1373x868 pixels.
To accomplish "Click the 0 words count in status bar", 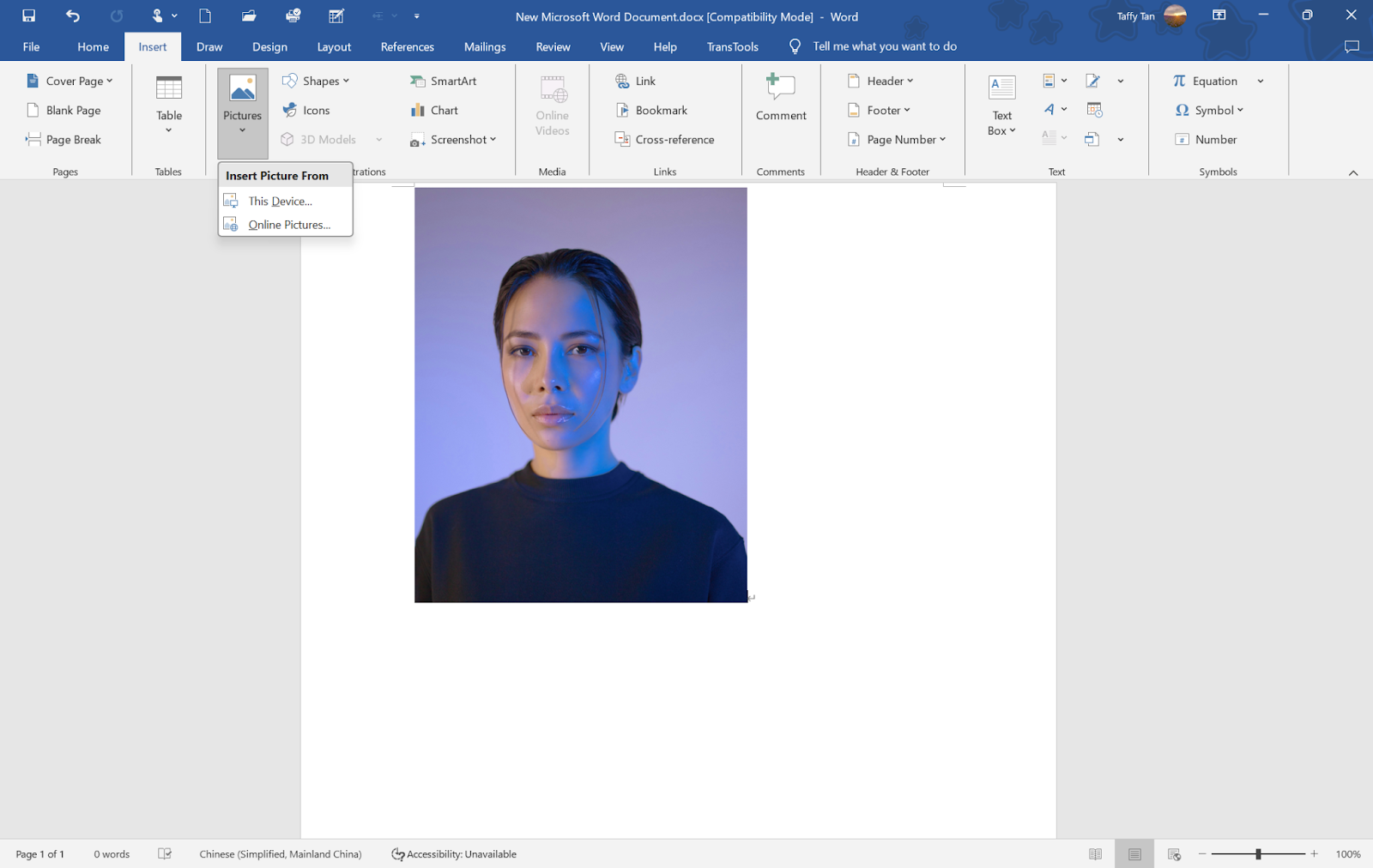I will click(112, 854).
